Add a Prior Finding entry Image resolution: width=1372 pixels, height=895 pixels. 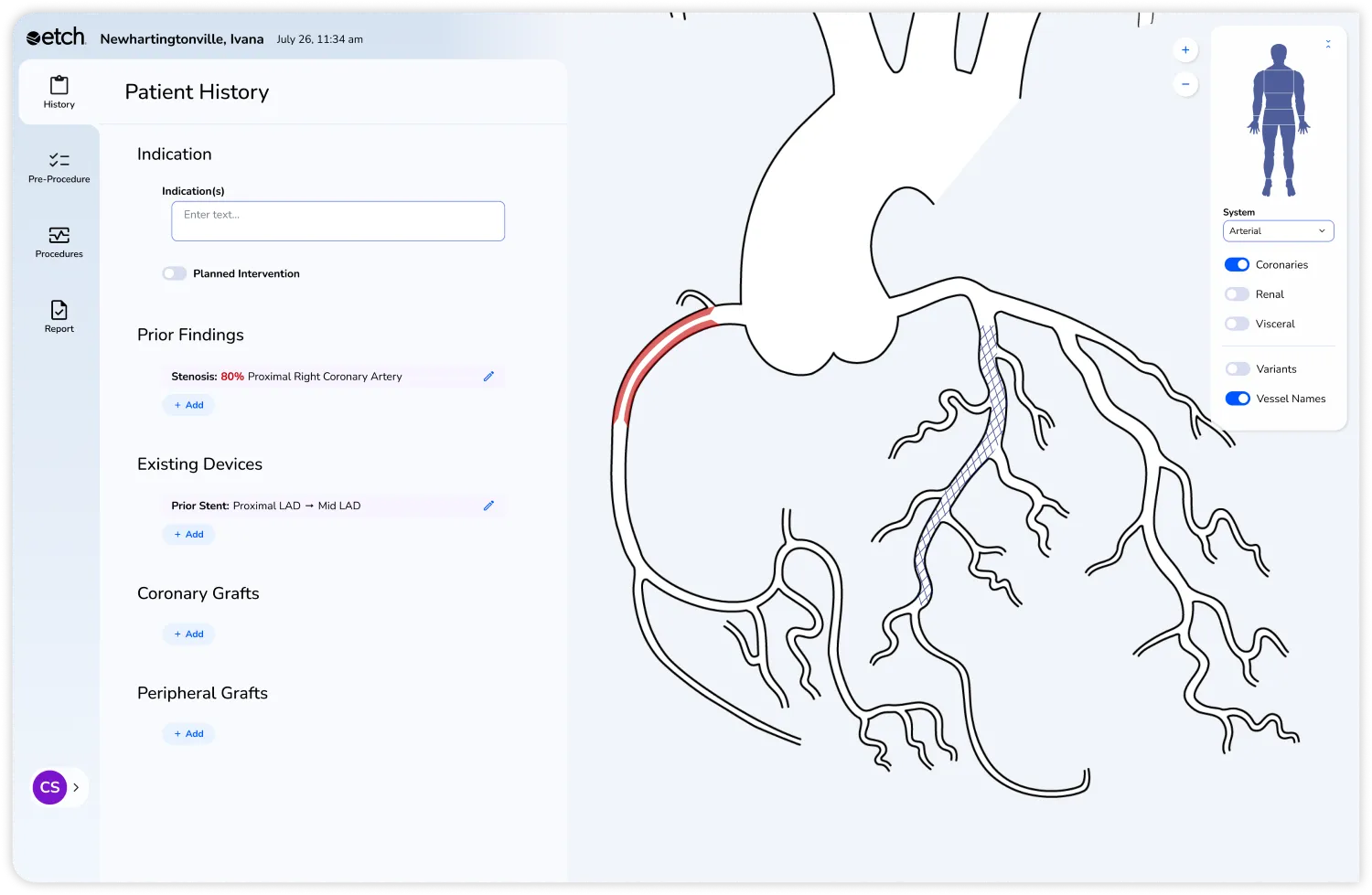(188, 404)
